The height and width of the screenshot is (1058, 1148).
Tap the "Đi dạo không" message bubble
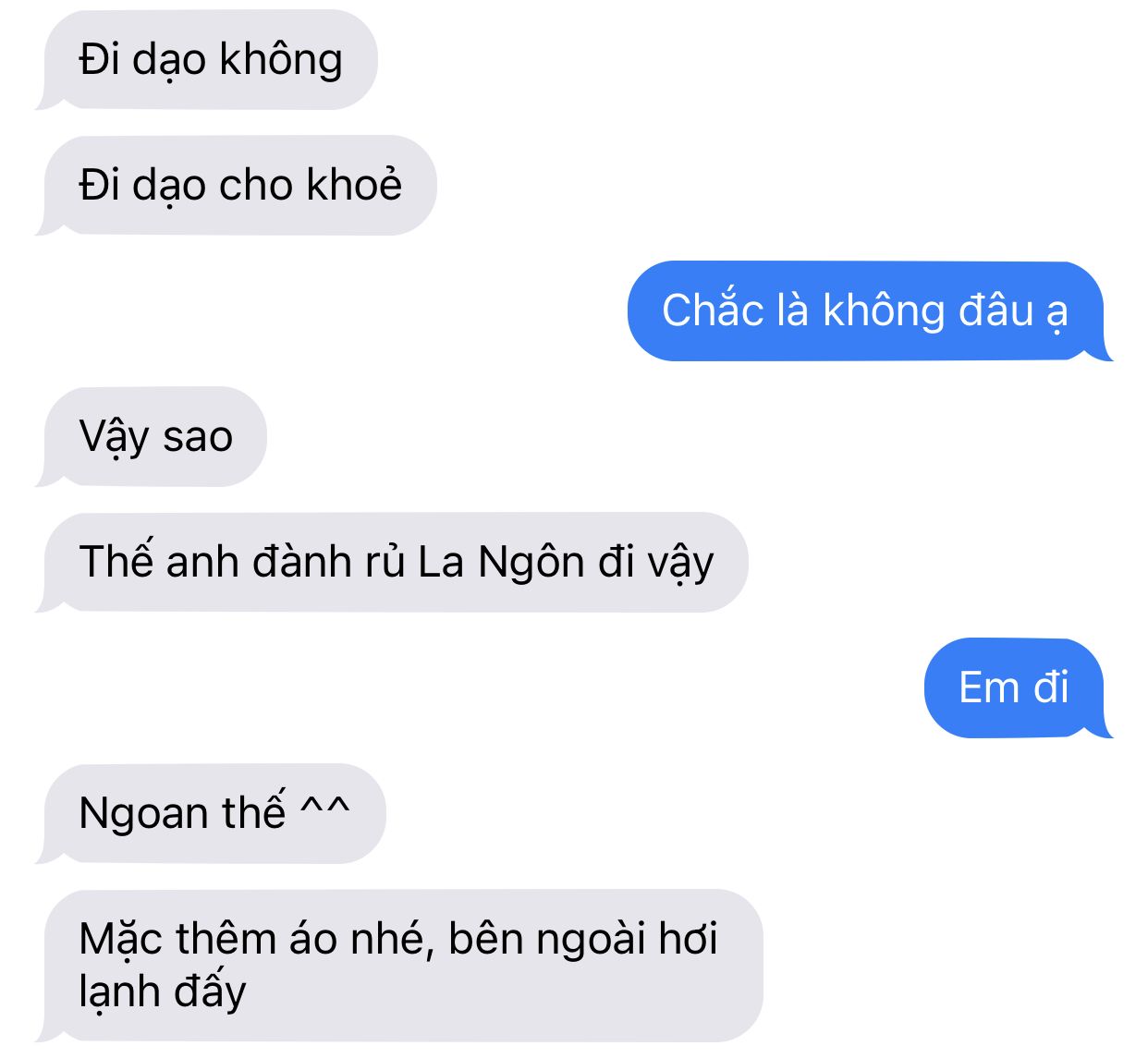(211, 60)
